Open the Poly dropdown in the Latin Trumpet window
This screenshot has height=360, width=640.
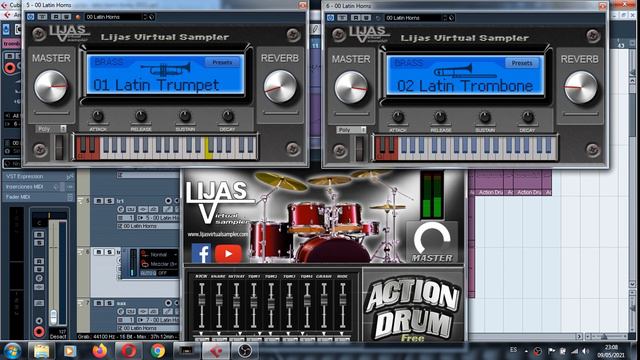51,129
